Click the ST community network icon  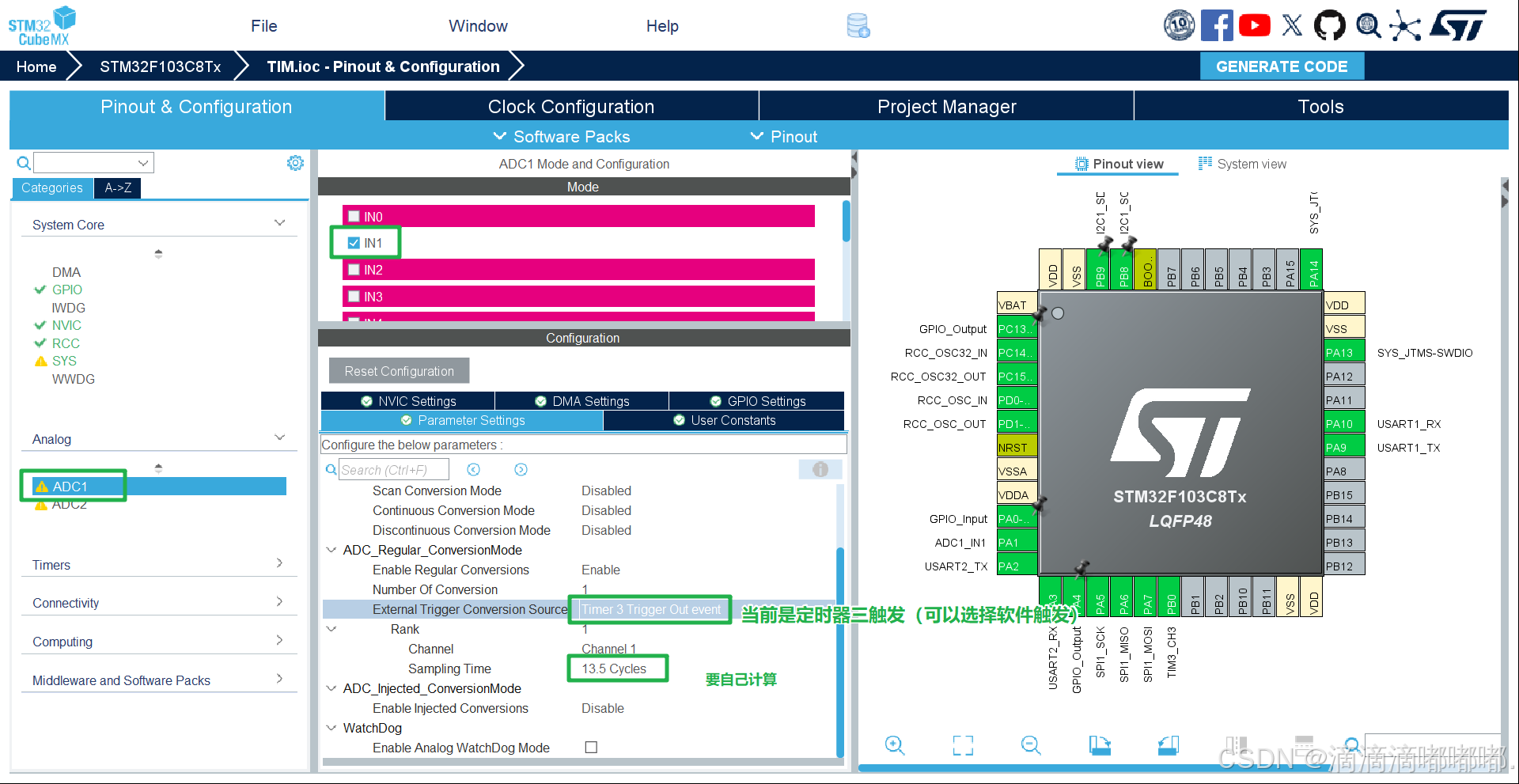tap(1405, 25)
